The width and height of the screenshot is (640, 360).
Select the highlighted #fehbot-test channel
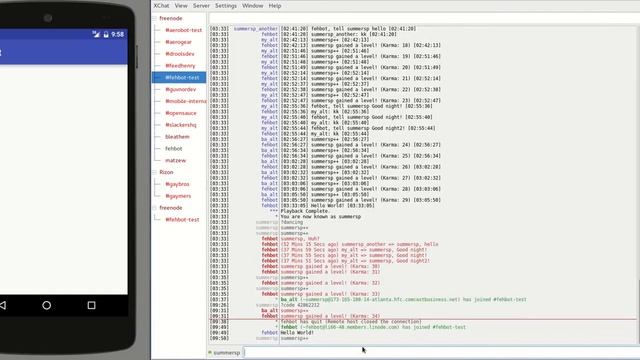179,78
